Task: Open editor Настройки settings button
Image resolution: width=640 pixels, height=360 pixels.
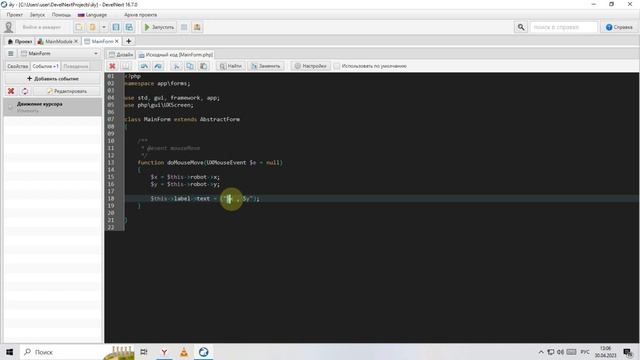Action: click(311, 66)
